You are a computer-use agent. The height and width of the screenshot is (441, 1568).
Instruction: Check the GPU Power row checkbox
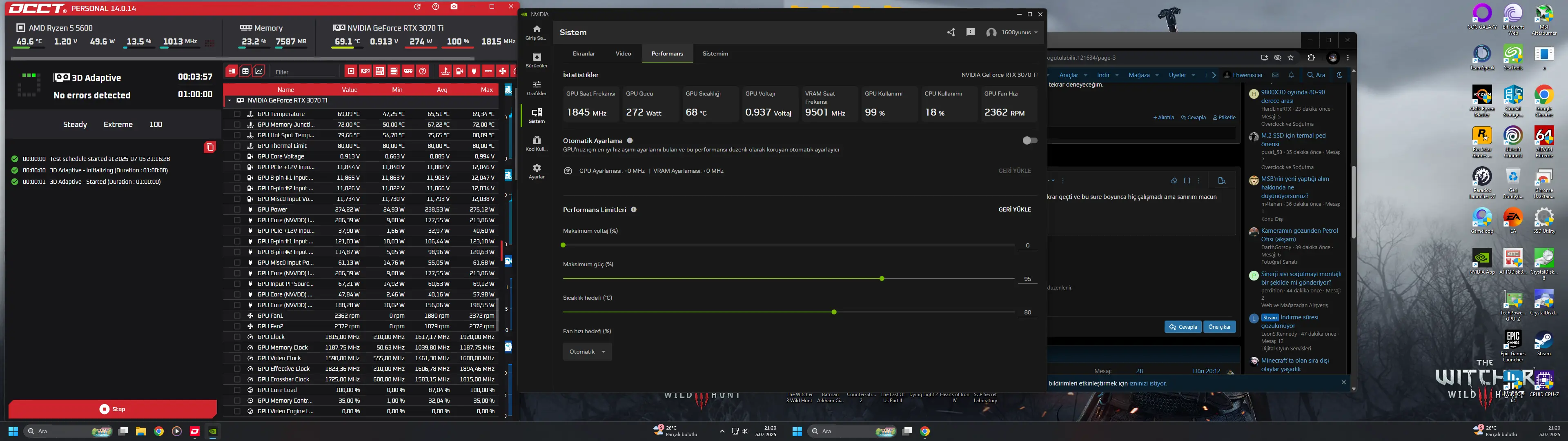click(237, 209)
